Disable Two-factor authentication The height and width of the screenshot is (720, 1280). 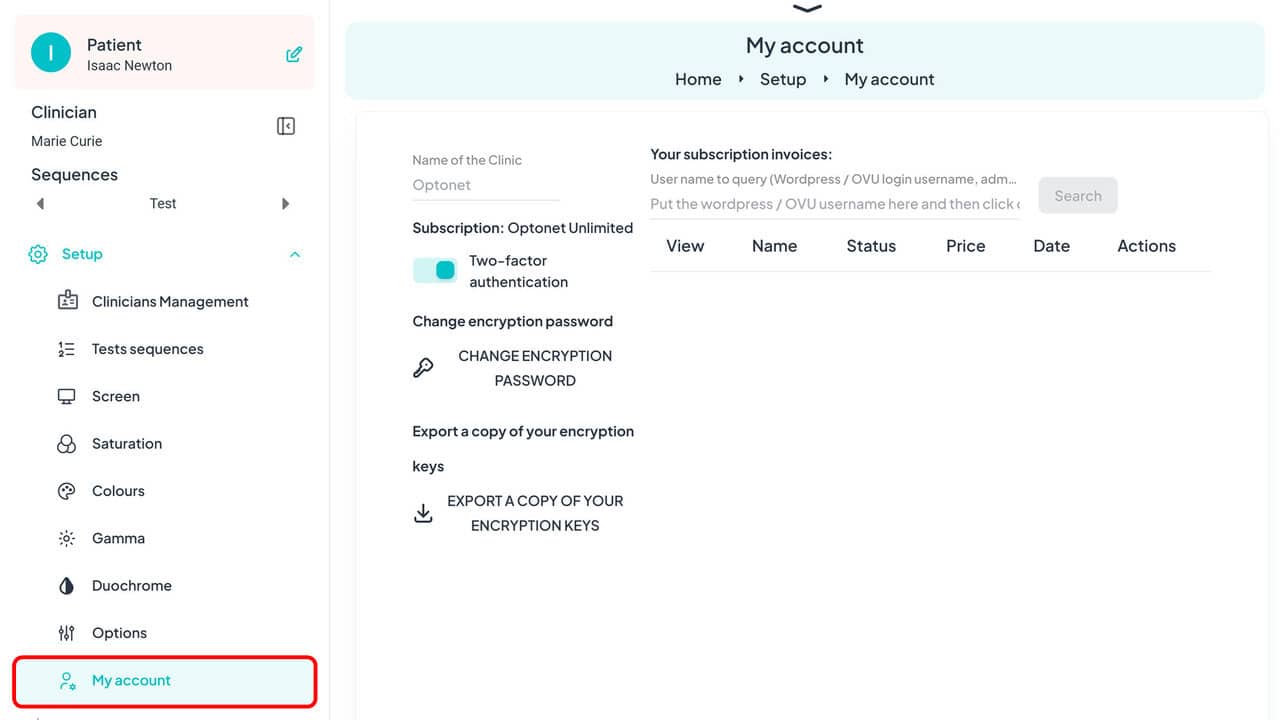434,270
